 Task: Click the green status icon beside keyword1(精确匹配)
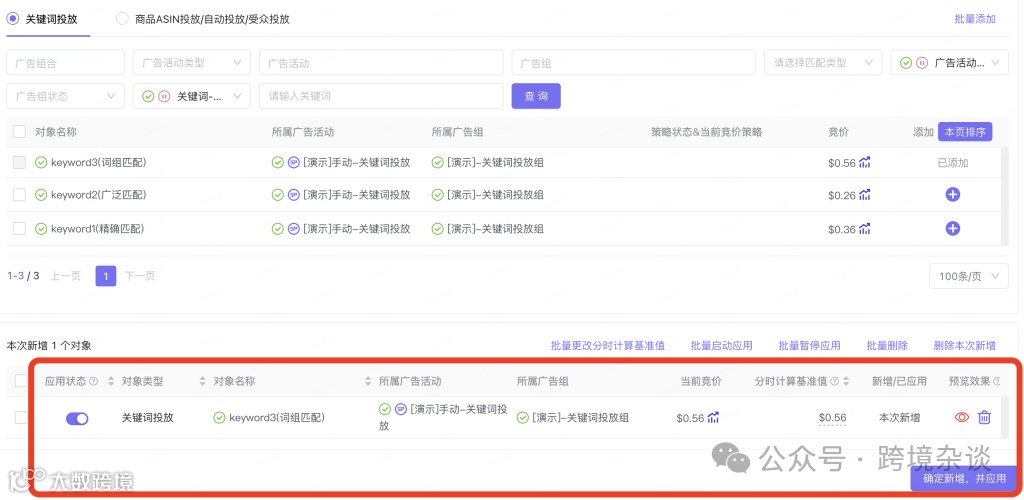tap(41, 228)
